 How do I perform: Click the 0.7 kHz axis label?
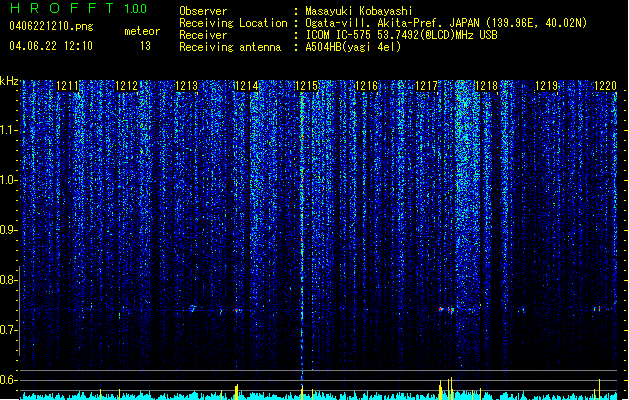point(9,330)
